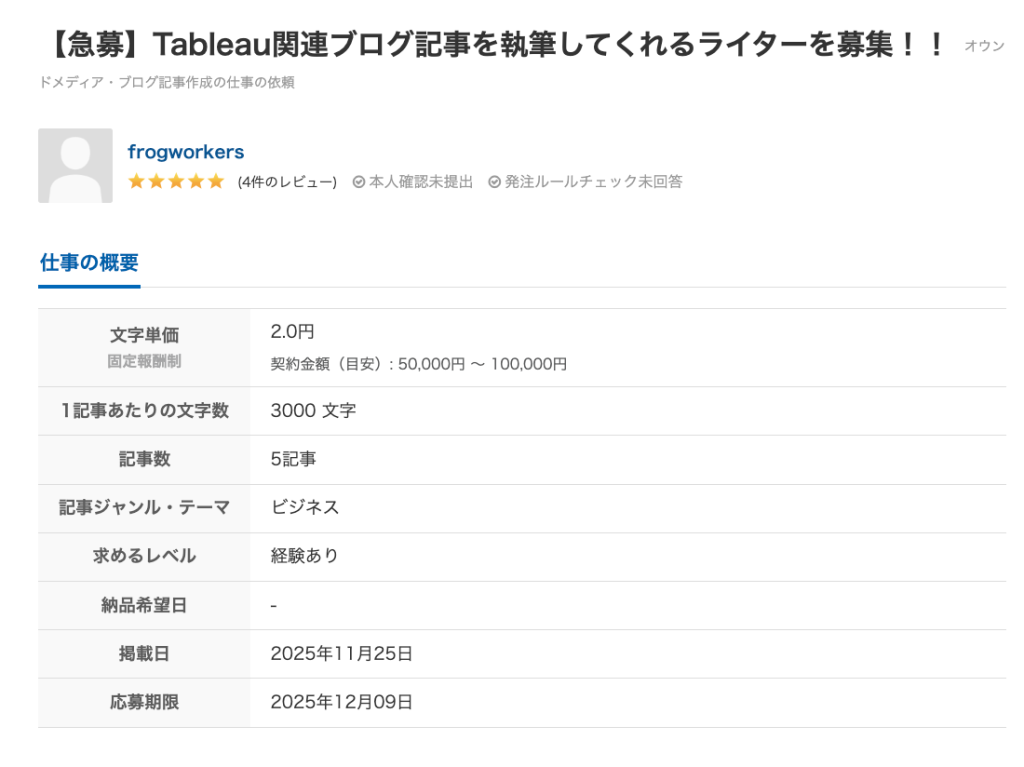Click the 納品希望日 row header
This screenshot has width=1024, height=767.
pyautogui.click(x=144, y=605)
